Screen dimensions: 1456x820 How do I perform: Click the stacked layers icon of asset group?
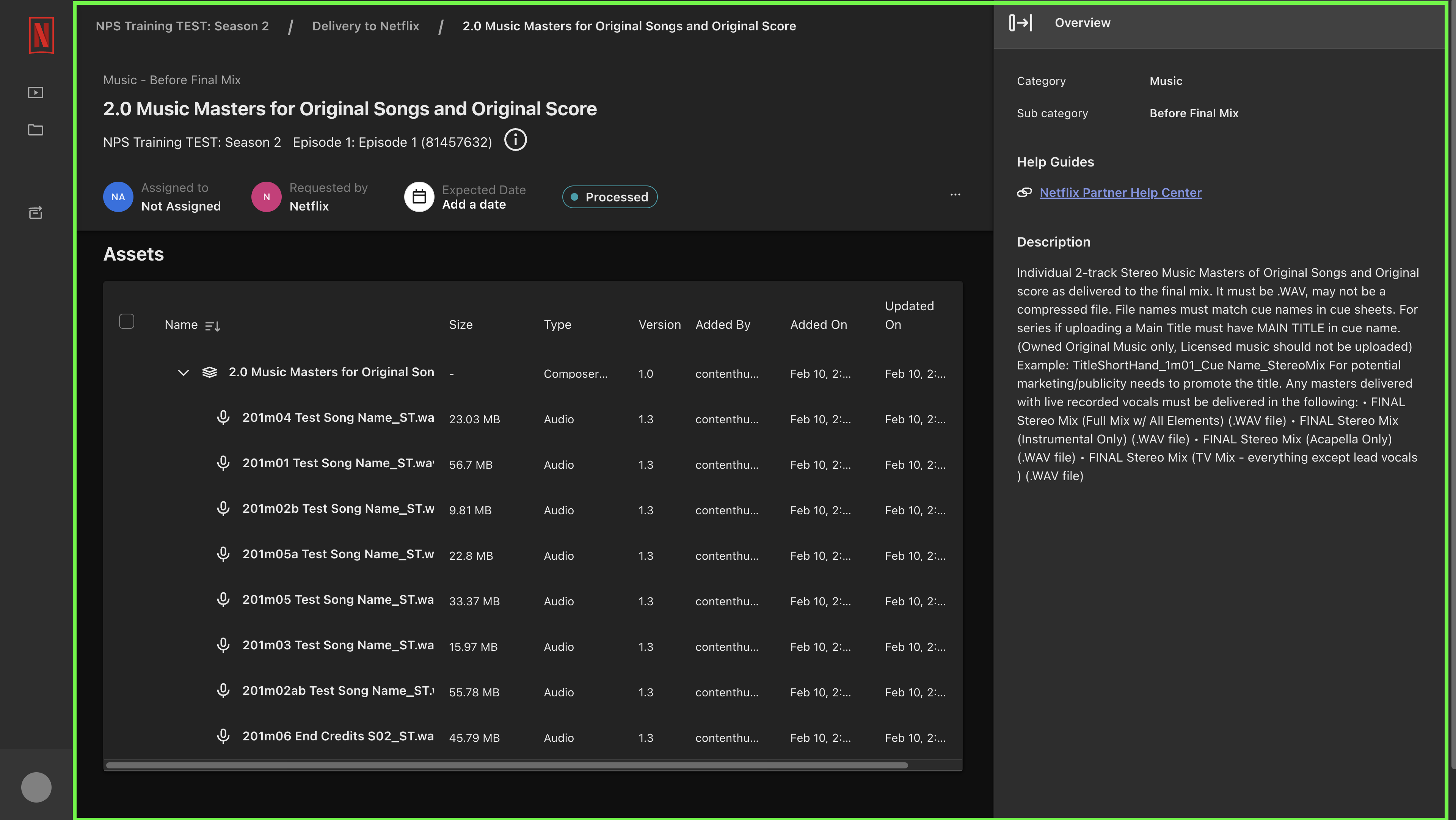point(210,372)
